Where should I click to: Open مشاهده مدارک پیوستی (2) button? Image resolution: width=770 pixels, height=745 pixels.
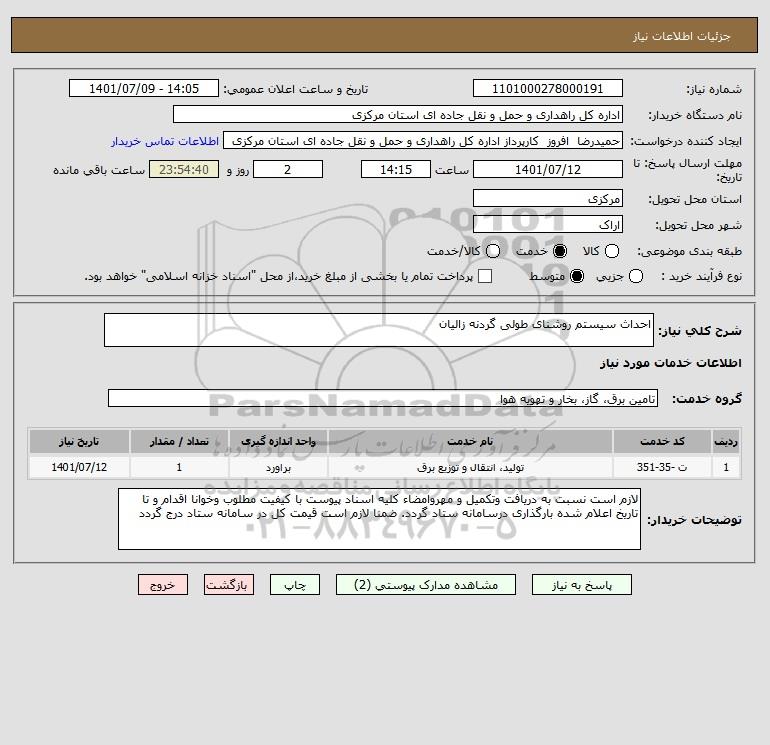pyautogui.click(x=426, y=585)
